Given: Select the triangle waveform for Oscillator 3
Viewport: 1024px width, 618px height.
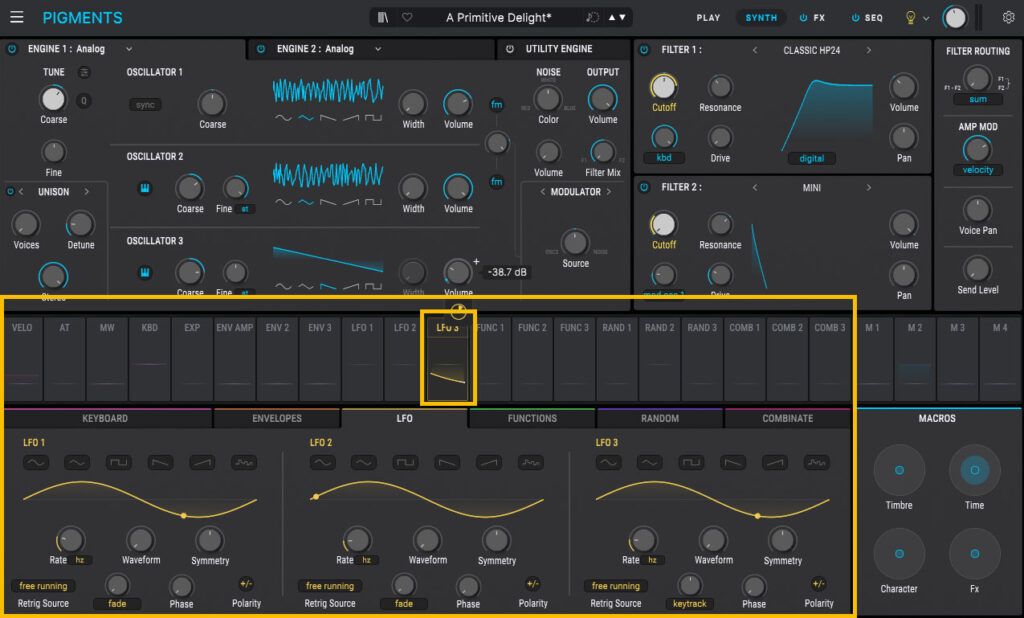Looking at the screenshot, I should 305,286.
